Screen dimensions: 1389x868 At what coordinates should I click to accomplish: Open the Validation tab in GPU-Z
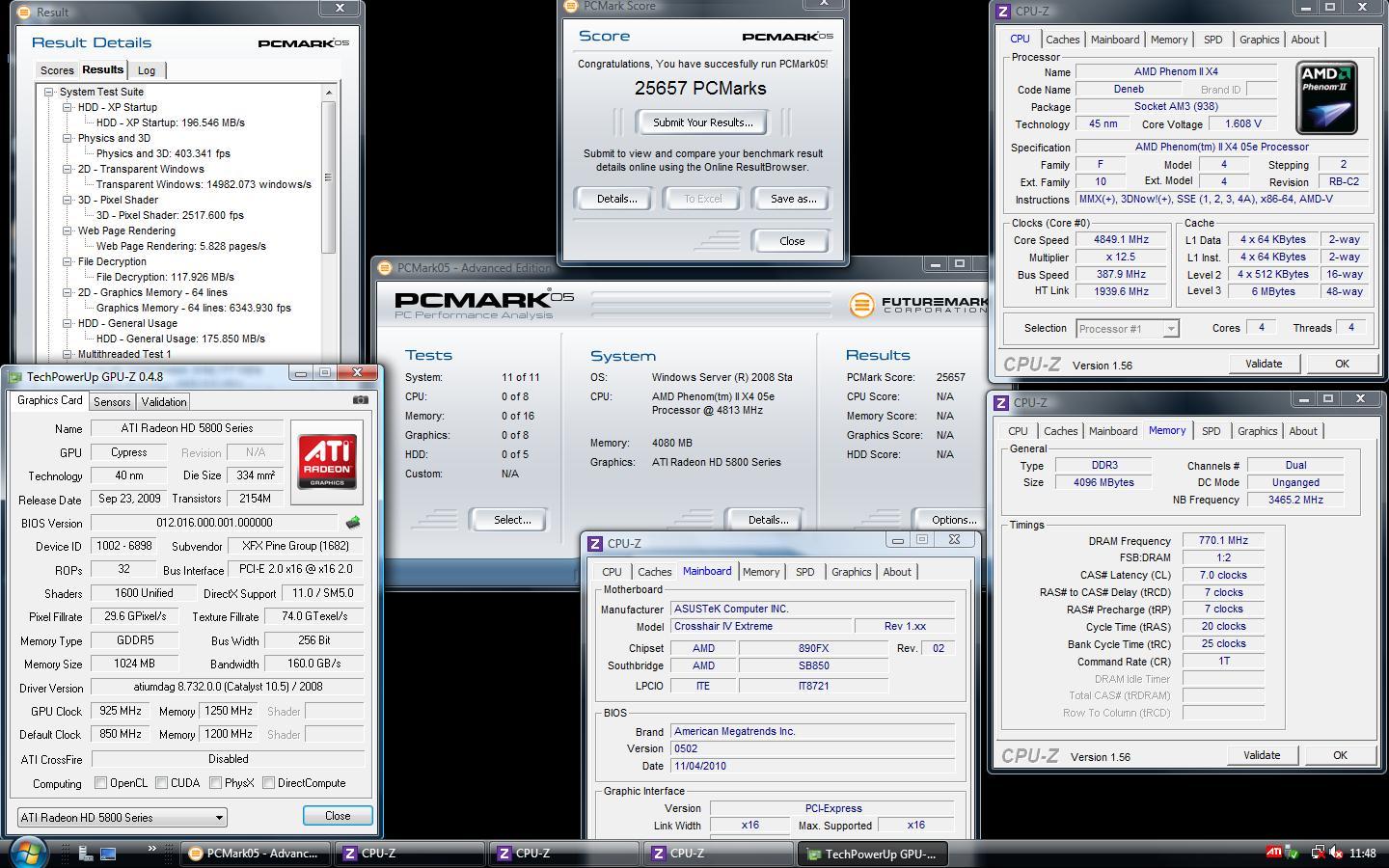[163, 401]
